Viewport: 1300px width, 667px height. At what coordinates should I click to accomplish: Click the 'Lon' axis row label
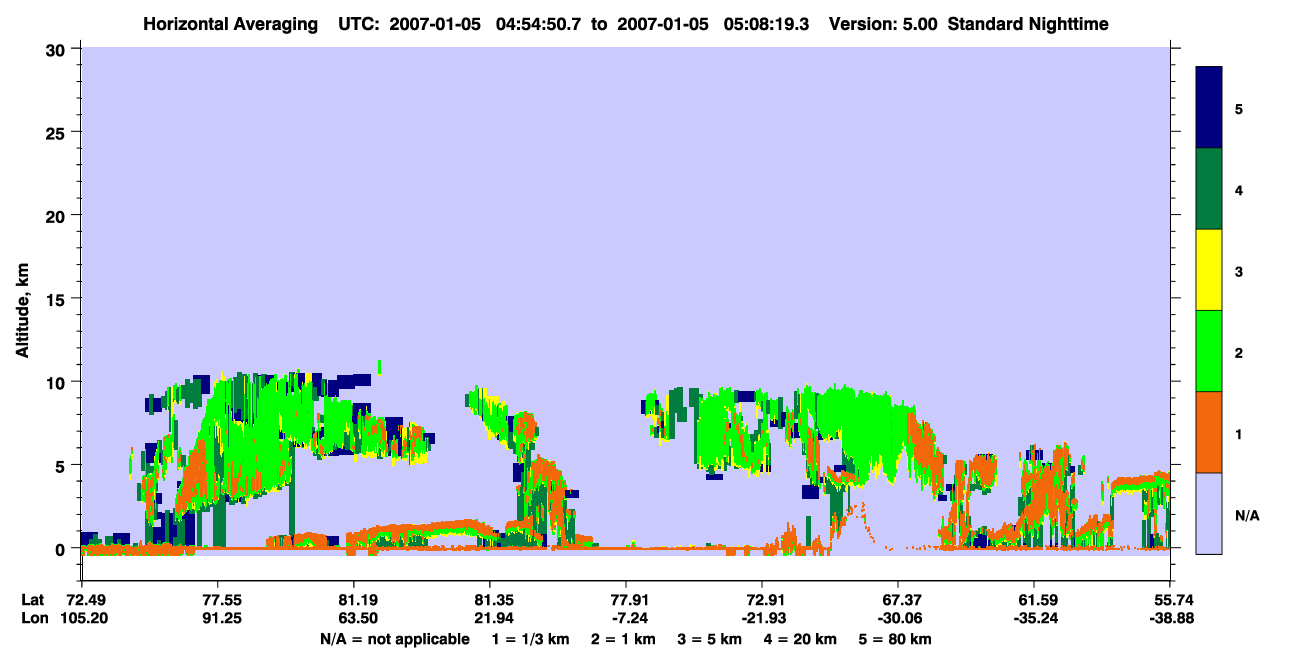33,618
